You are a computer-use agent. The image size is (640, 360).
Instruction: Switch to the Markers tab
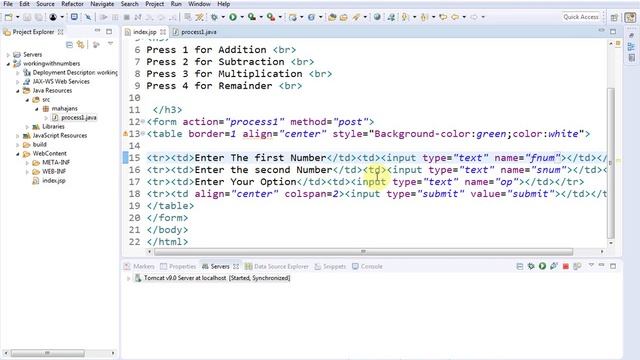(x=140, y=267)
